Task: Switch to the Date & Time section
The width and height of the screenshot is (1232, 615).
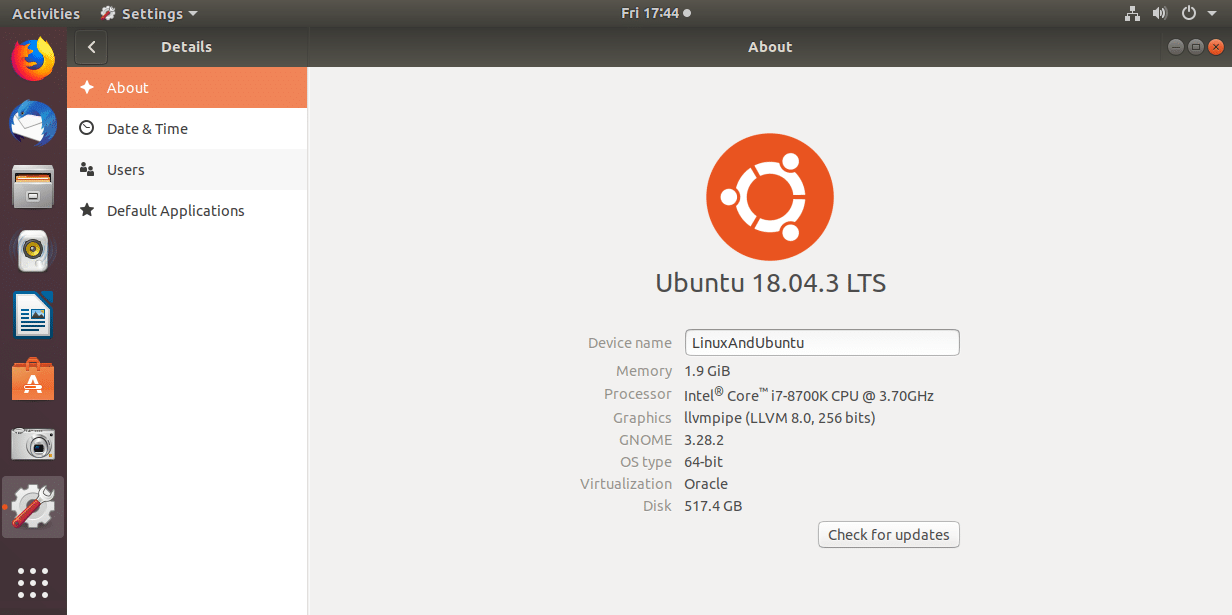Action: [145, 128]
